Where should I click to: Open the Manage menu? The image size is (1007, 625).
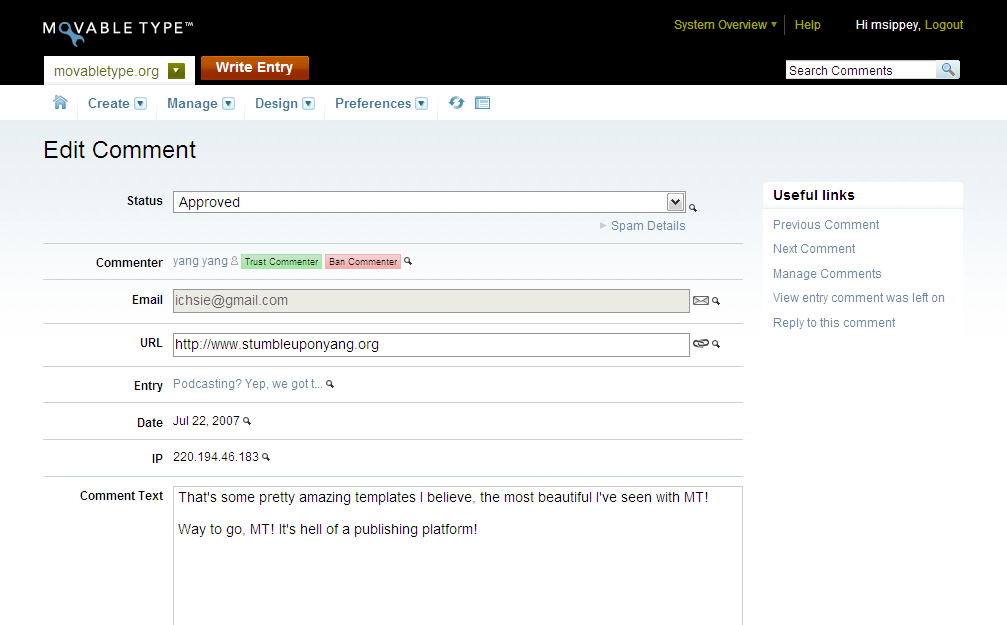200,103
